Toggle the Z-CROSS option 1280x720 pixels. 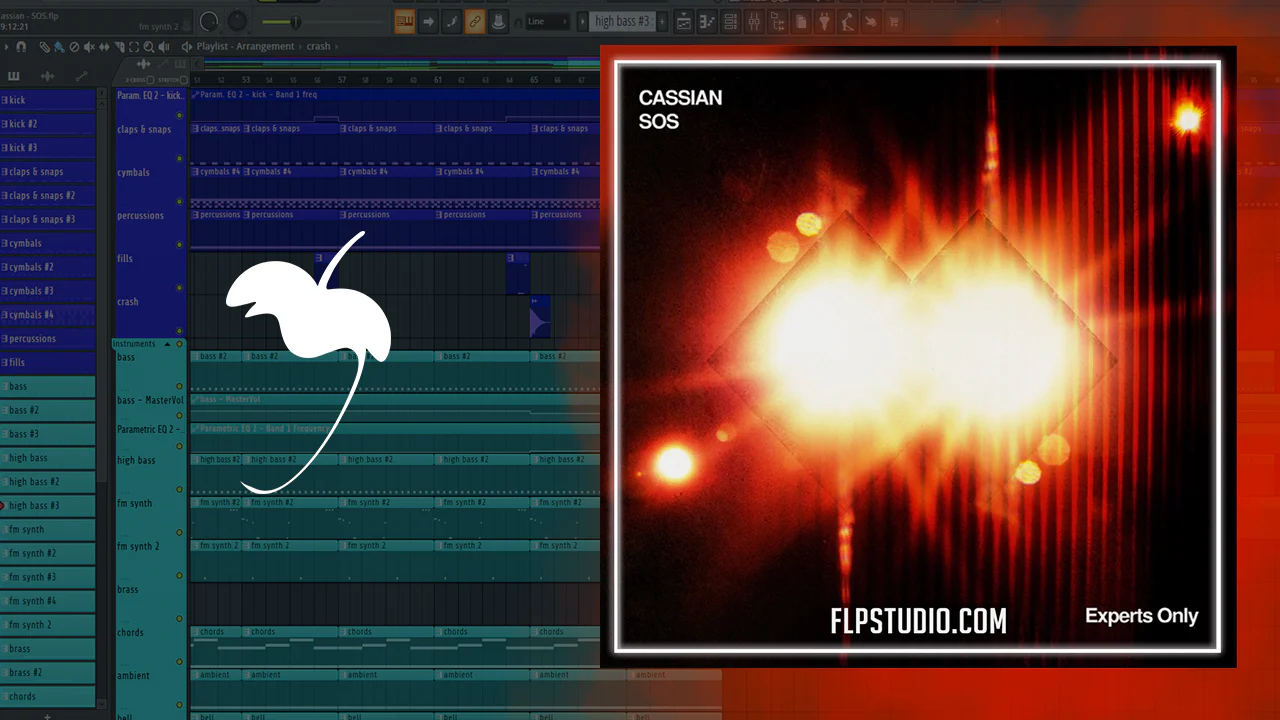150,80
